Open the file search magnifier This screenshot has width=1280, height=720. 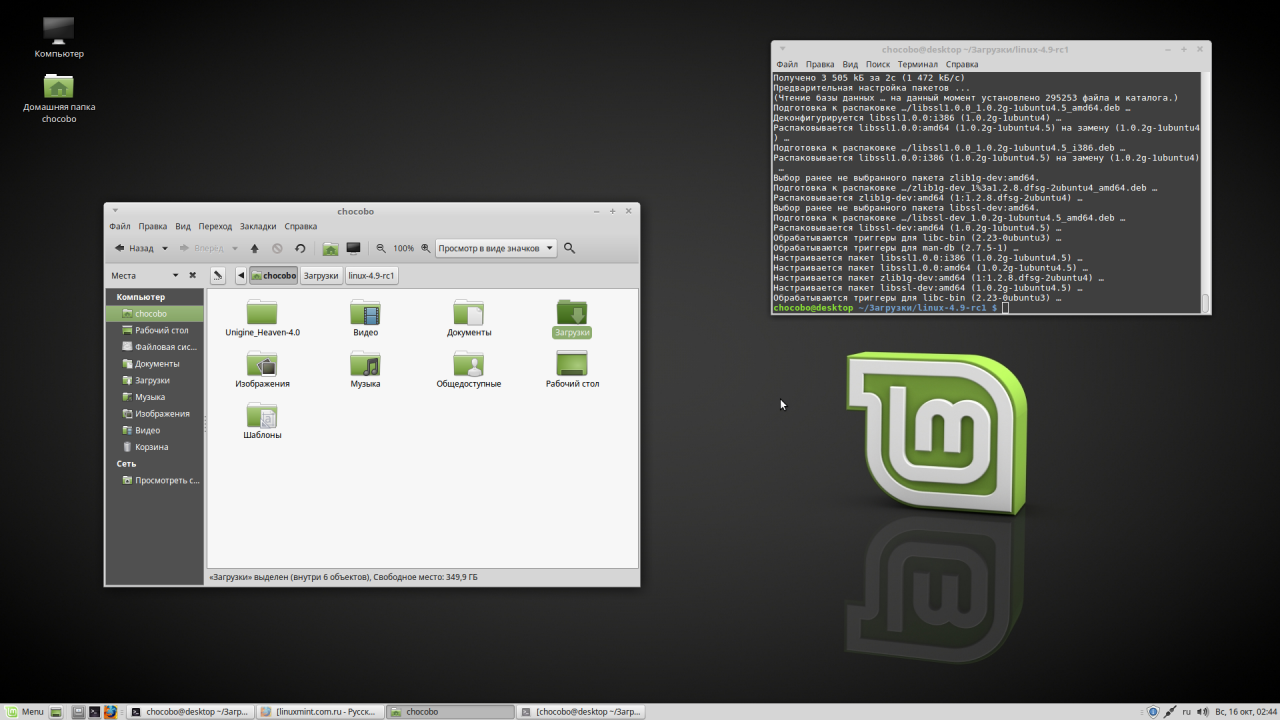point(570,248)
